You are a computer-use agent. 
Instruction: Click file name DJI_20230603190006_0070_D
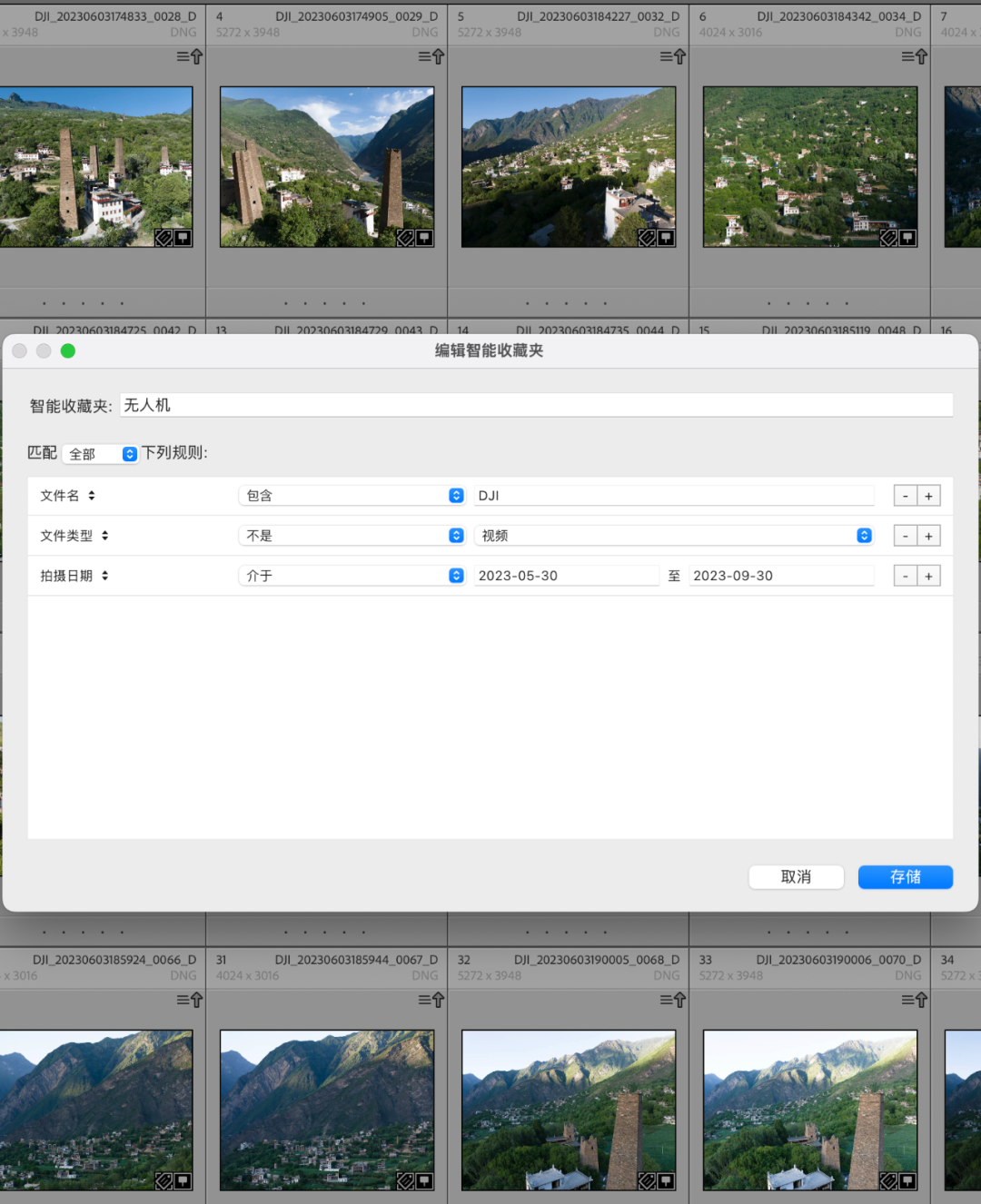pos(839,960)
